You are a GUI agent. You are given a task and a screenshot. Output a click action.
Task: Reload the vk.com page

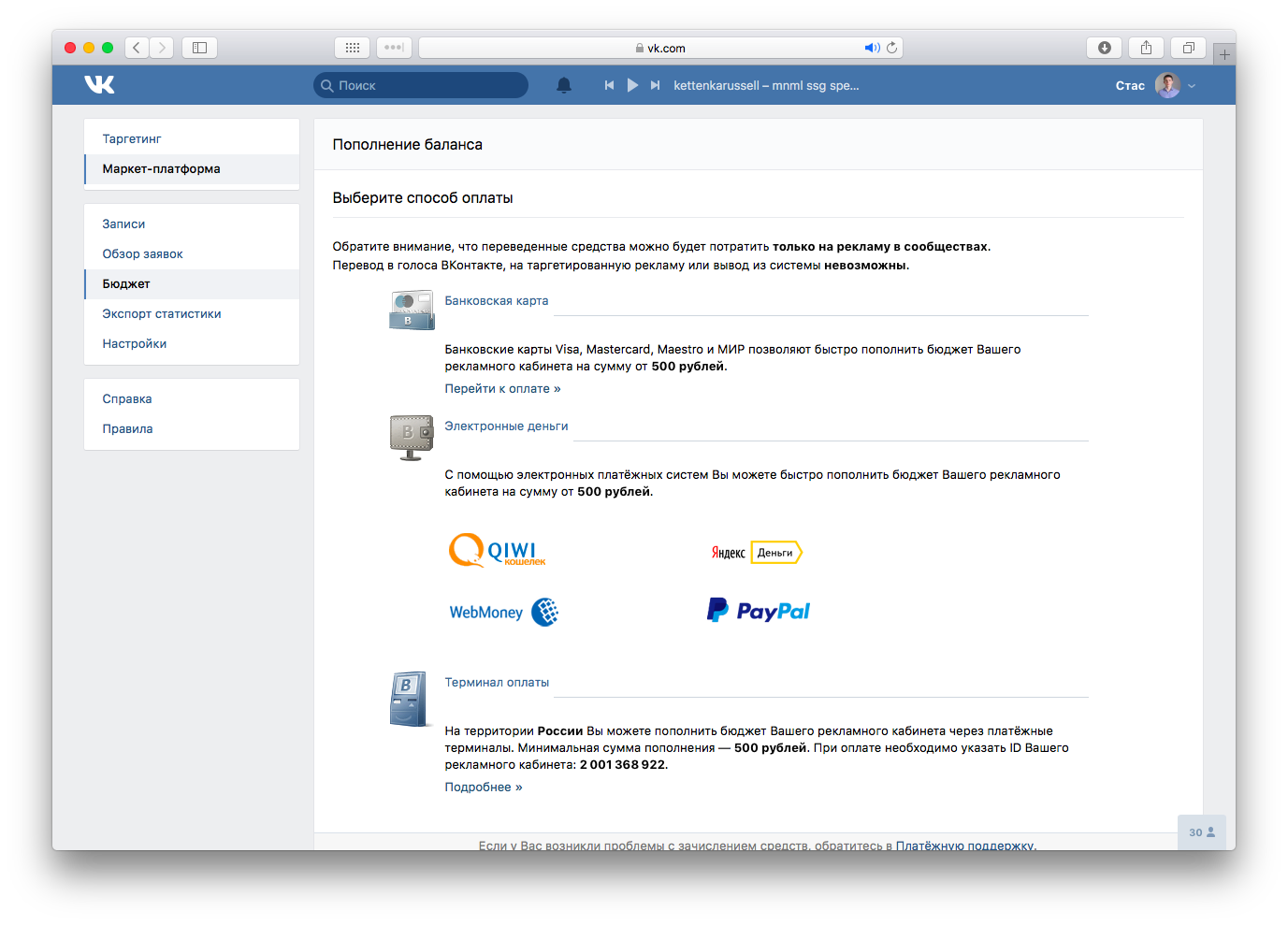[x=892, y=48]
